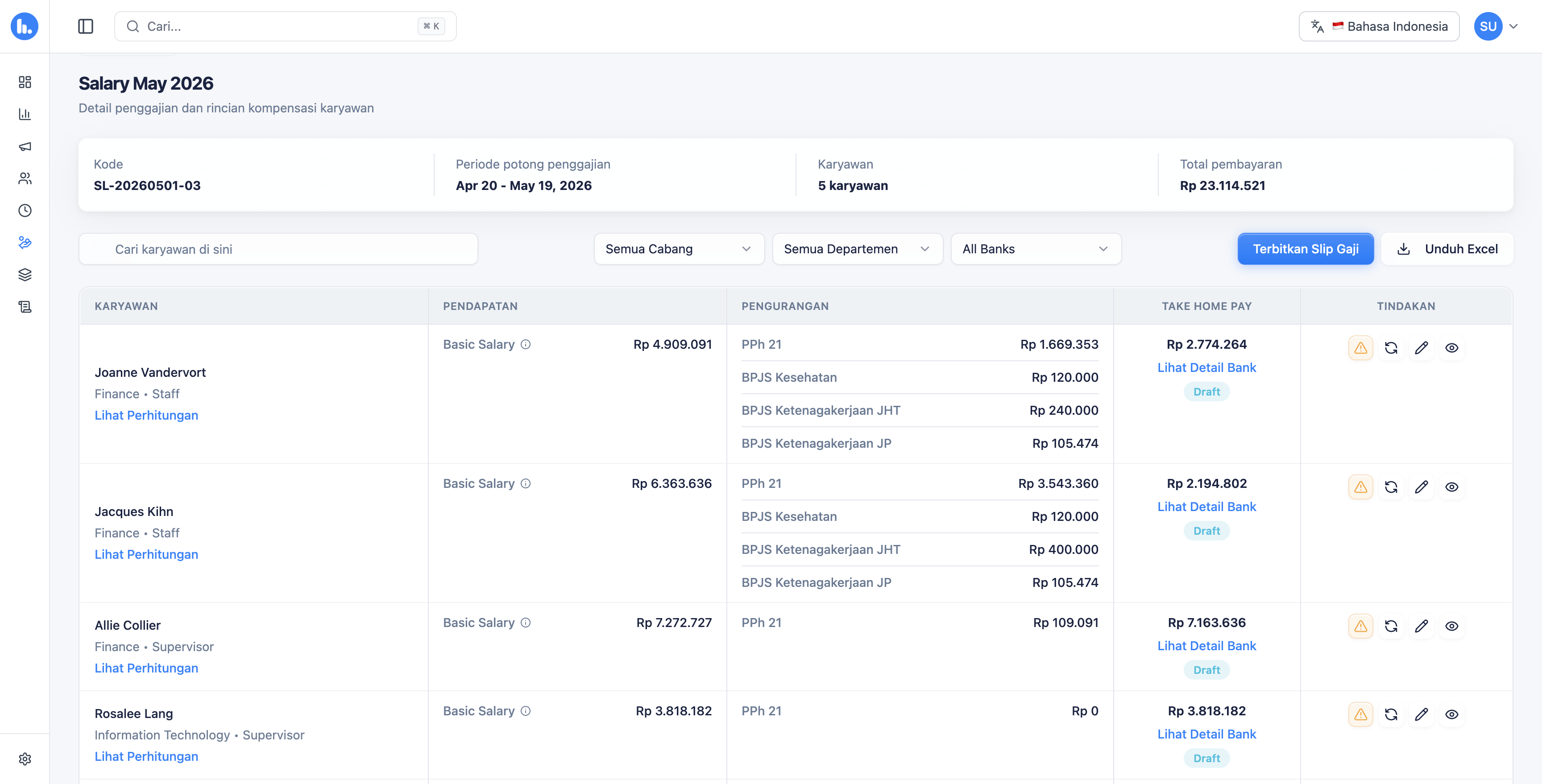View Jacques Kihn's payslip with eye icon
Viewport: 1542px width, 784px height.
click(1452, 487)
